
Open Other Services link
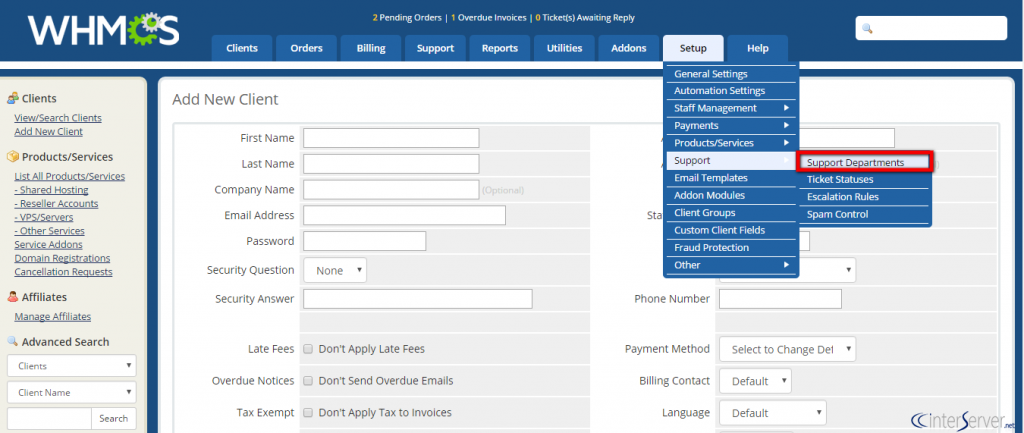pos(50,231)
